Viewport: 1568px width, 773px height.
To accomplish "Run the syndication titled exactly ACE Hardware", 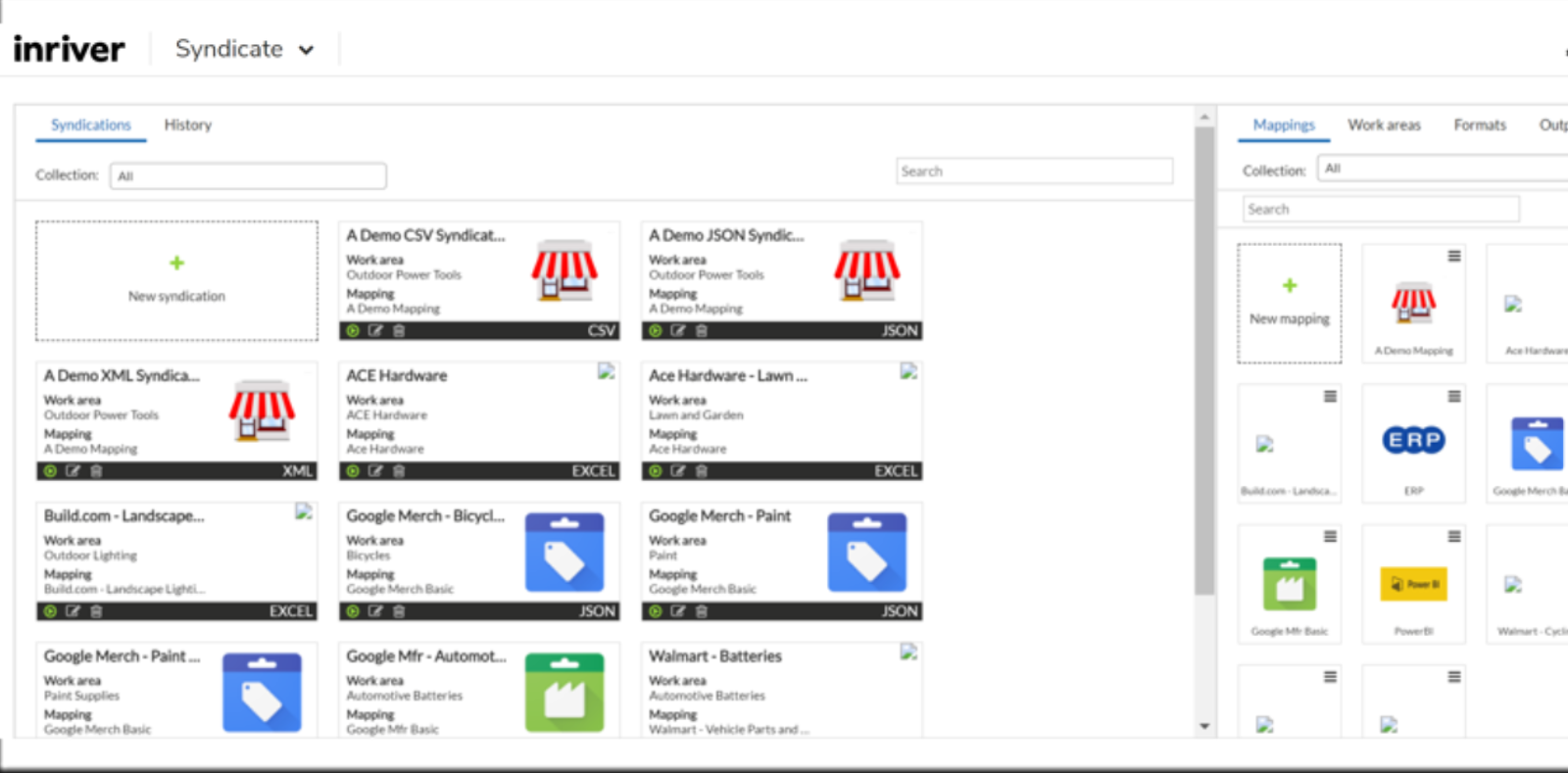I will 353,471.
